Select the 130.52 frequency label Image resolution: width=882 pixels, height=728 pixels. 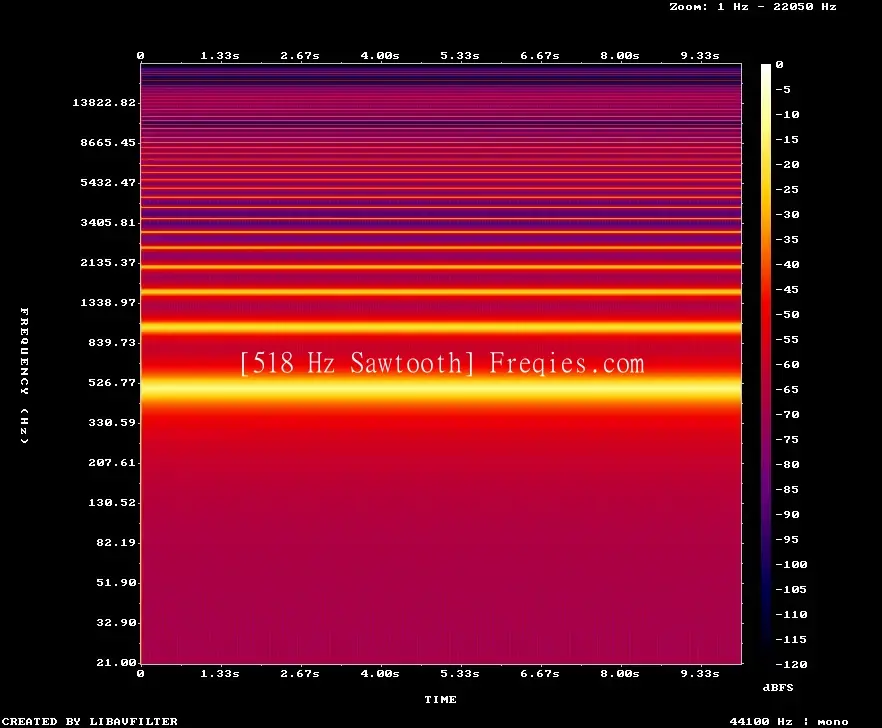tap(112, 502)
